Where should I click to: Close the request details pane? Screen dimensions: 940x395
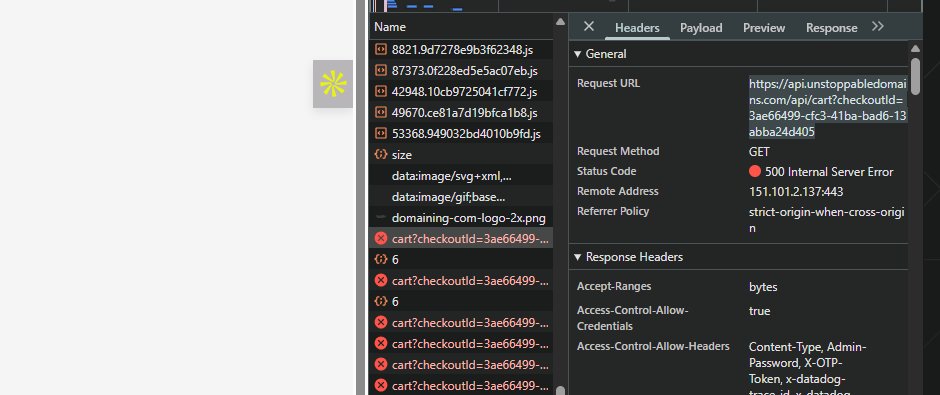tap(589, 26)
